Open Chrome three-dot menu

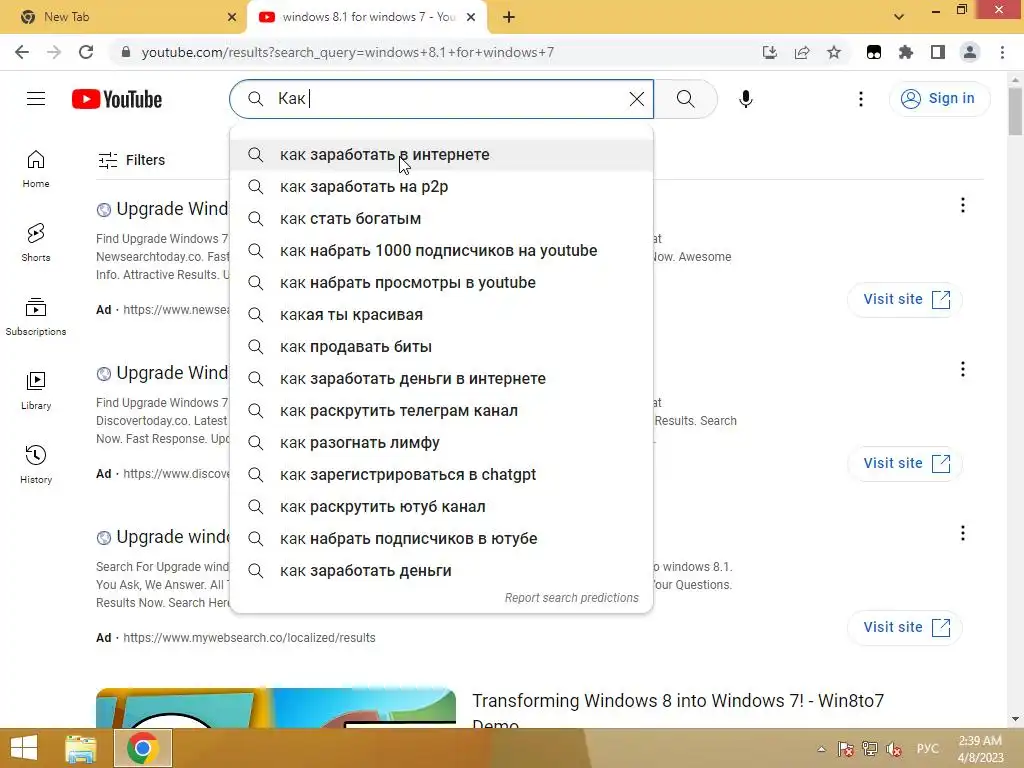[1002, 52]
